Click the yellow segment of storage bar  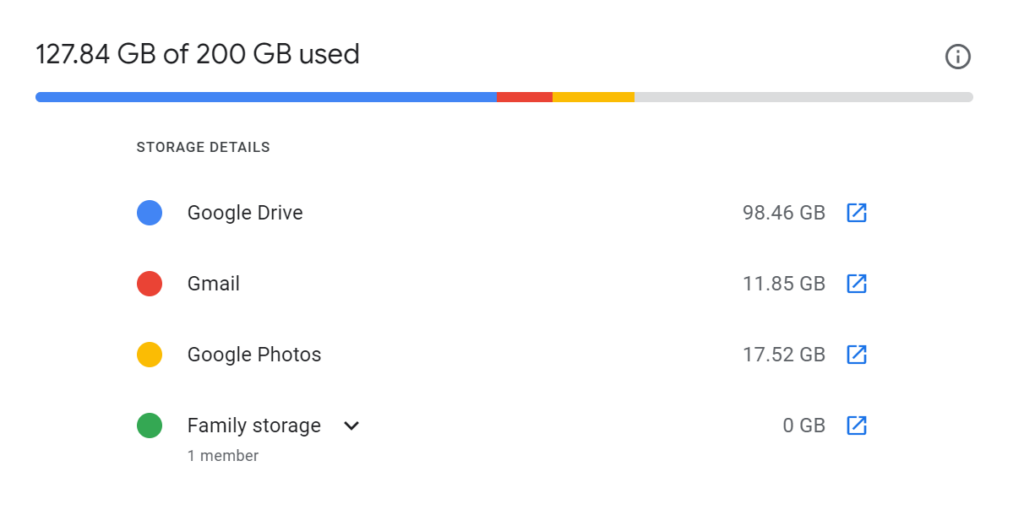(593, 97)
